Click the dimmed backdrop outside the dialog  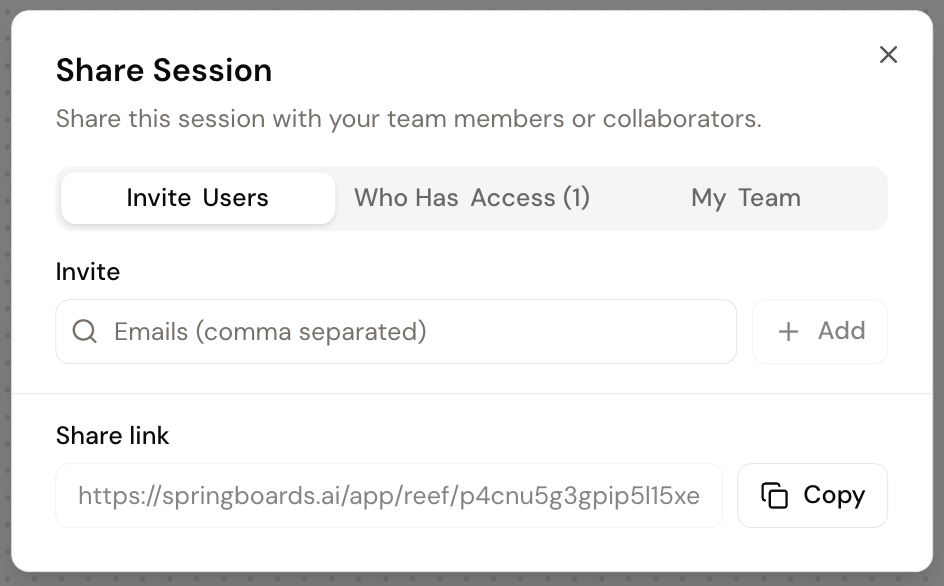(x=938, y=300)
